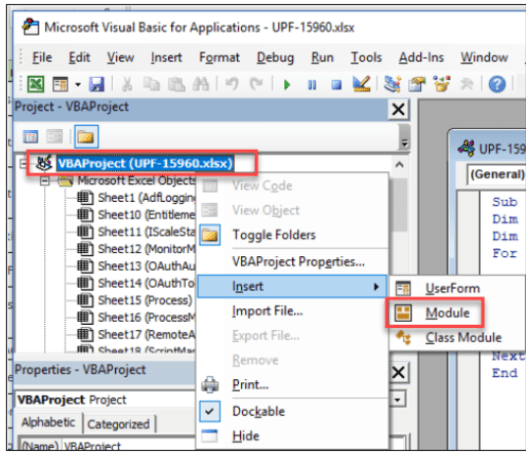Screen dimensions: 526x455
Task: Toggle the Dockable checkmark option
Action: (x=293, y=411)
